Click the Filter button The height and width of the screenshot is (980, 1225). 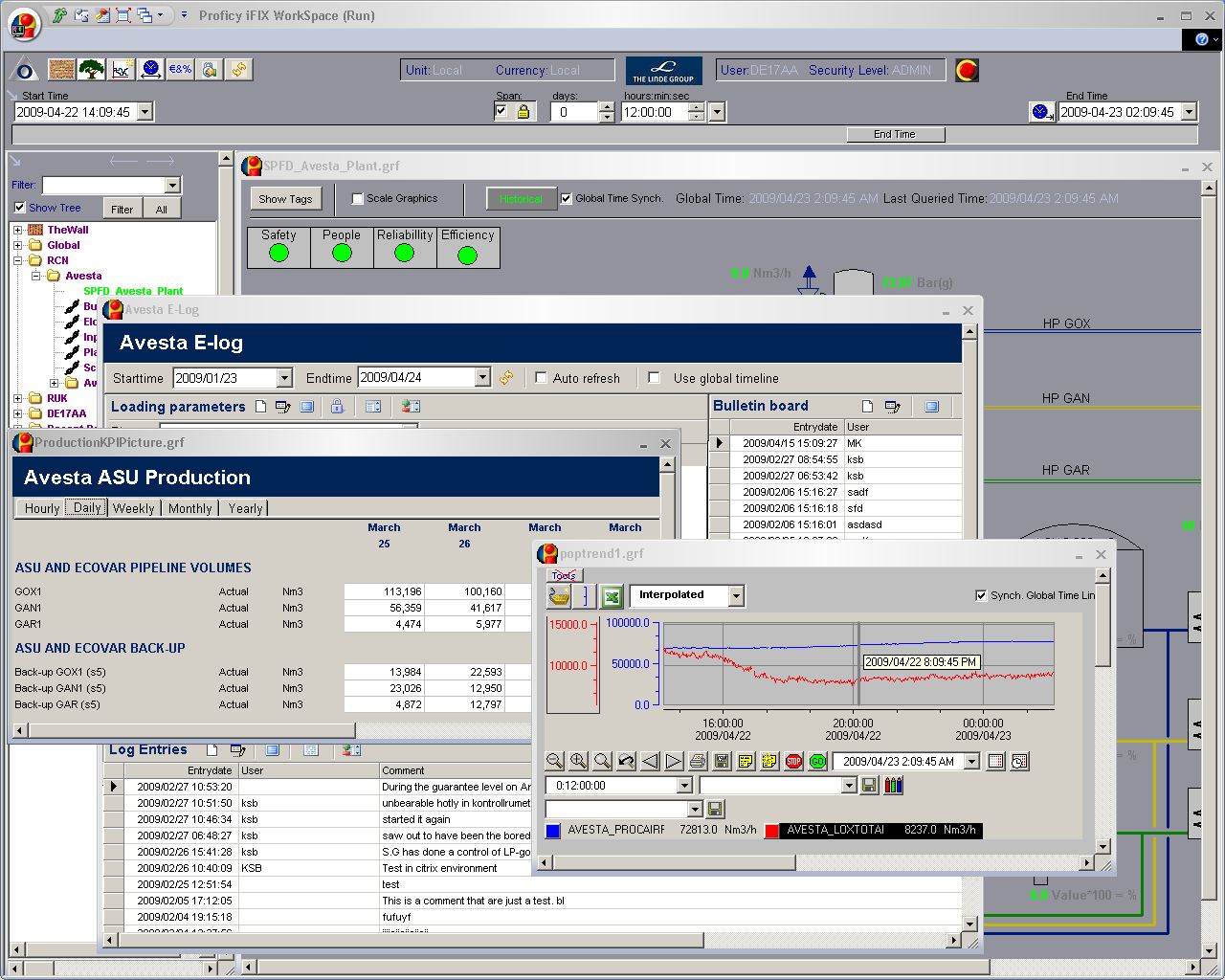click(x=122, y=209)
